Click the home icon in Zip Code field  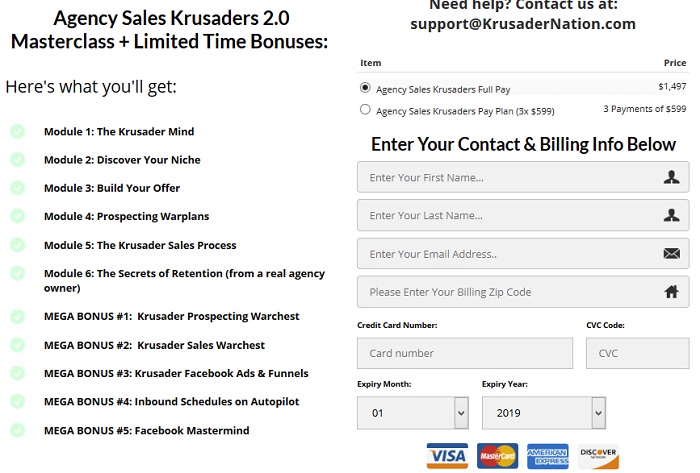click(671, 292)
